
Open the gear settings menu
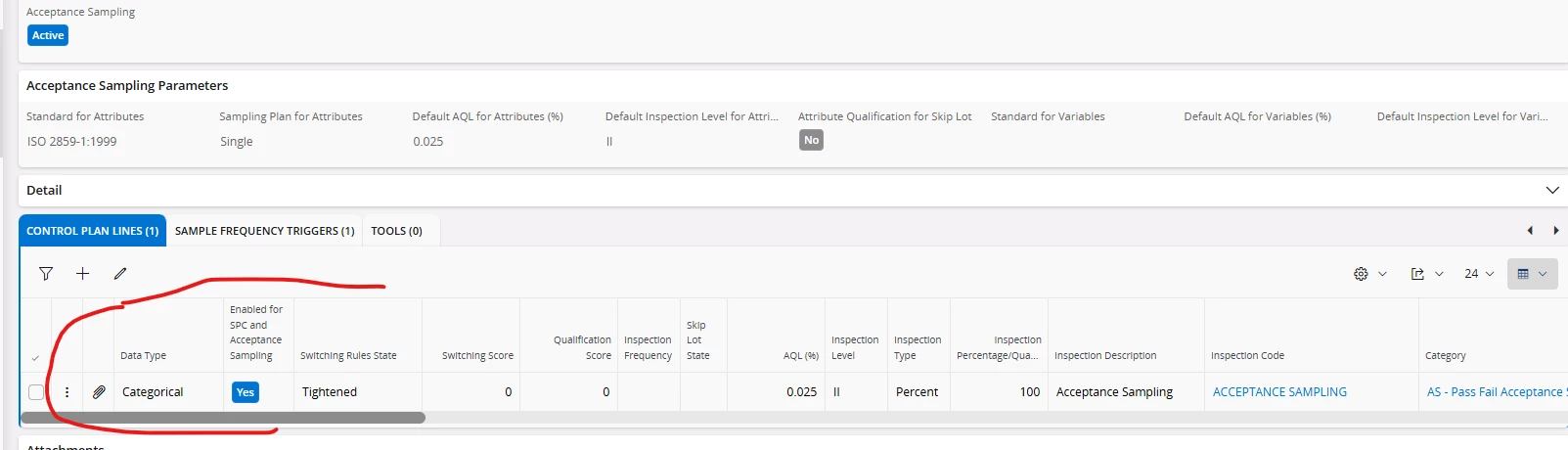coord(1370,274)
